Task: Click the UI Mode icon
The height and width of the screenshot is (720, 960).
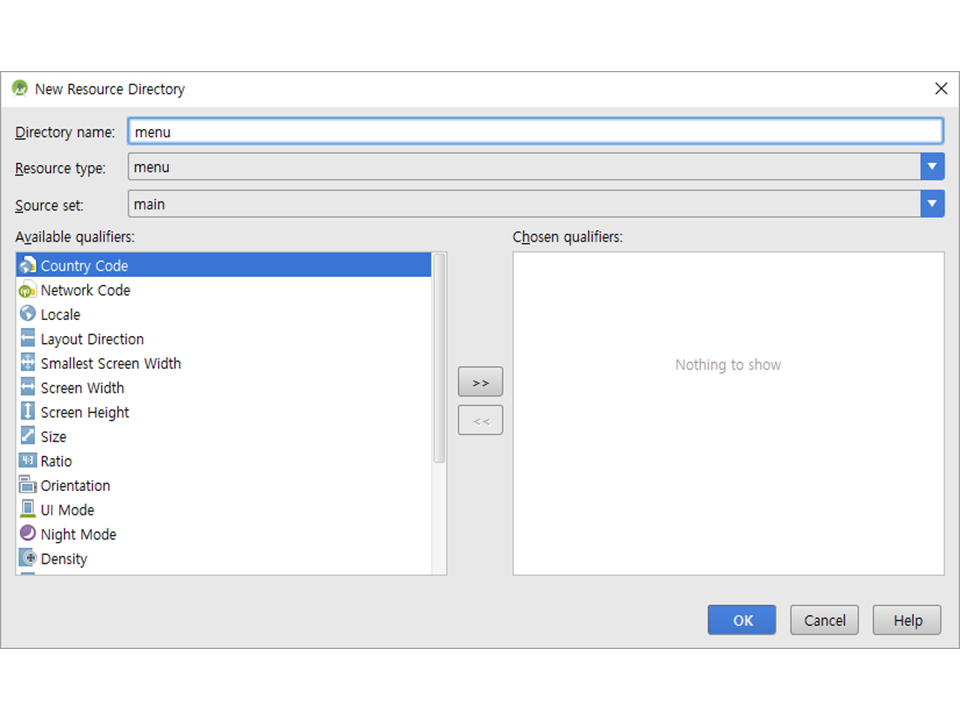Action: (27, 510)
